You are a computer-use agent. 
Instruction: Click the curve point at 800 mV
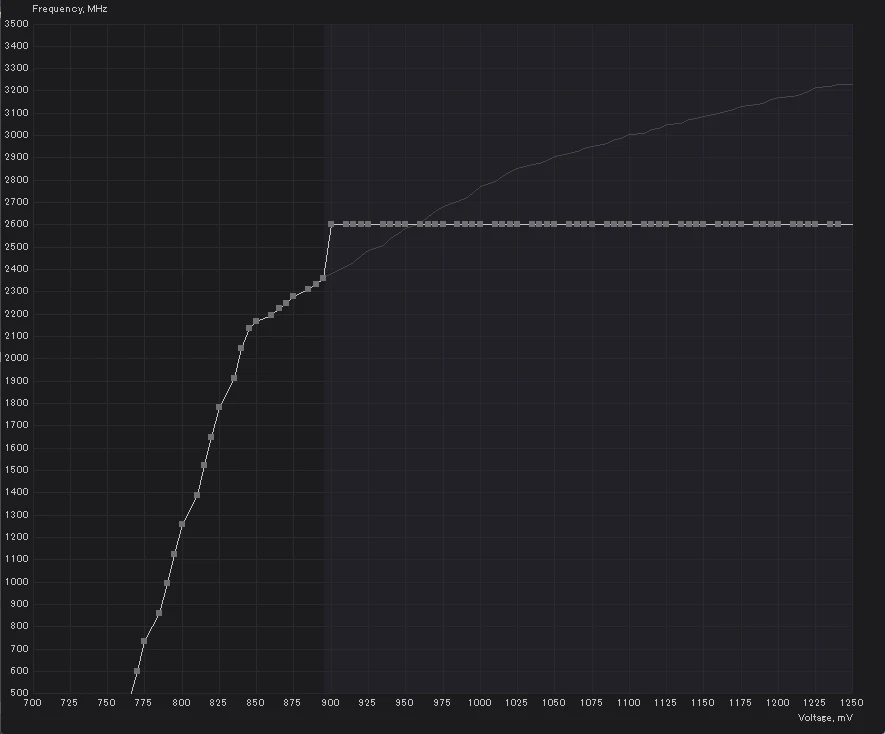(182, 524)
